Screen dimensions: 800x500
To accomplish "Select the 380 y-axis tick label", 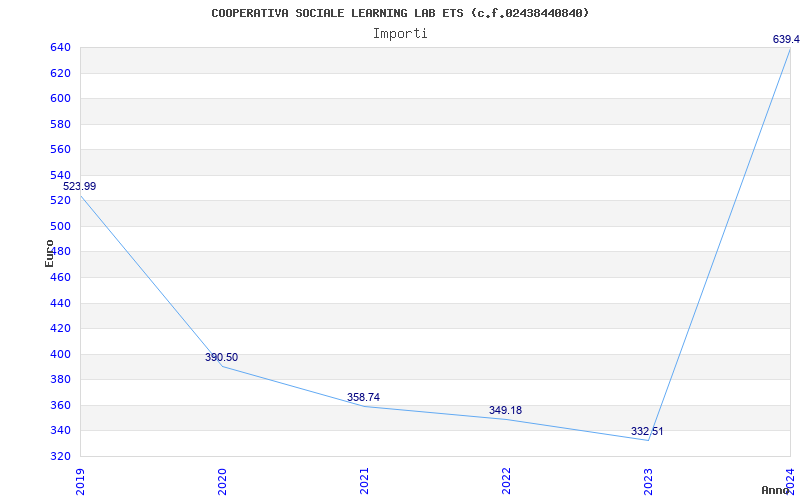I will [x=60, y=380].
